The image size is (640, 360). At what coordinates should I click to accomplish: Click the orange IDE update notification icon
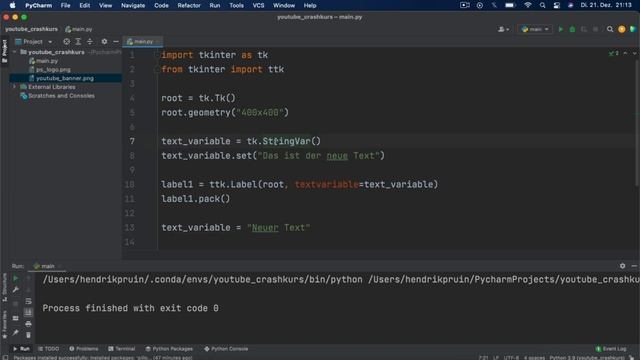click(x=621, y=29)
